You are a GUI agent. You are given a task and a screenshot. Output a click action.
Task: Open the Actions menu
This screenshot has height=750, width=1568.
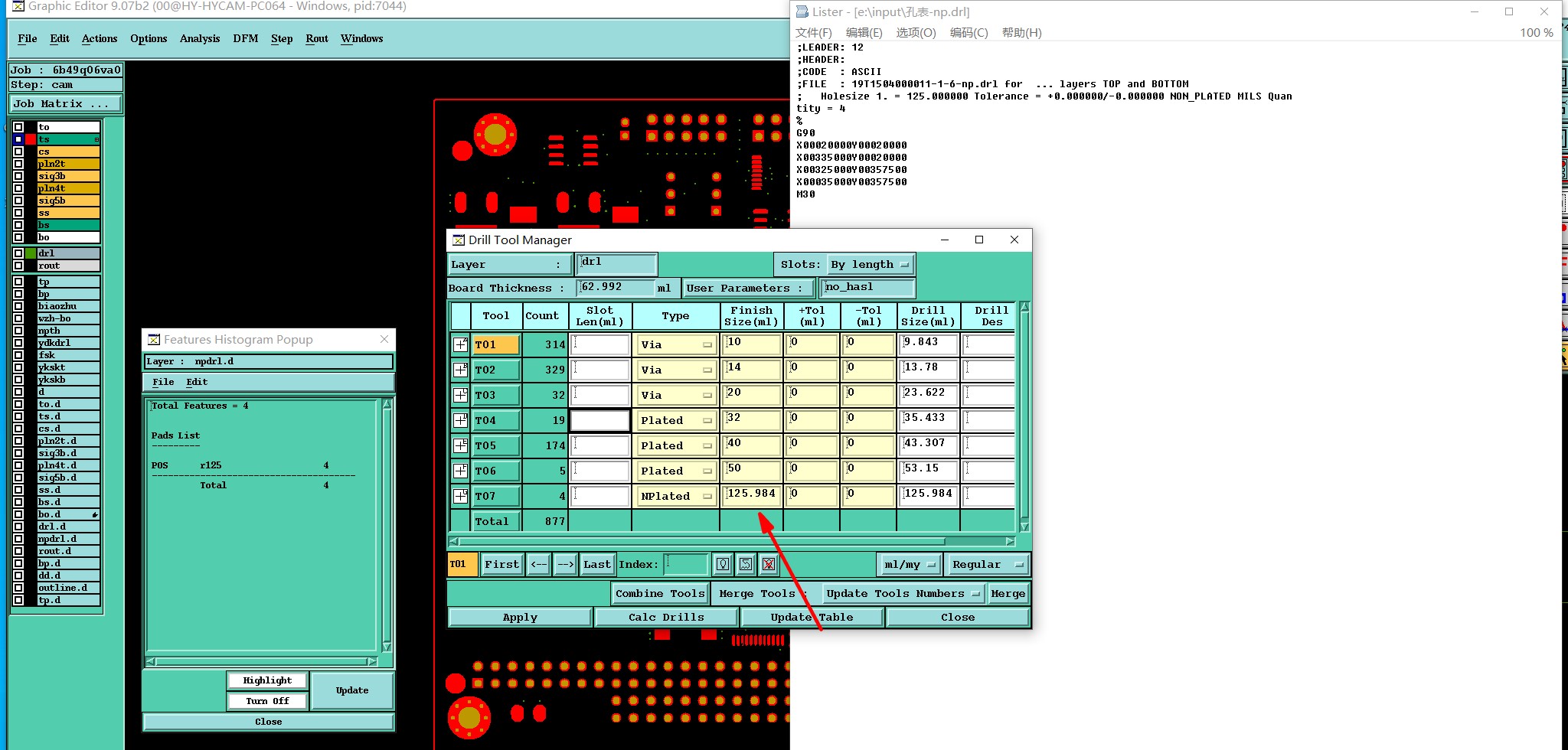[x=100, y=38]
